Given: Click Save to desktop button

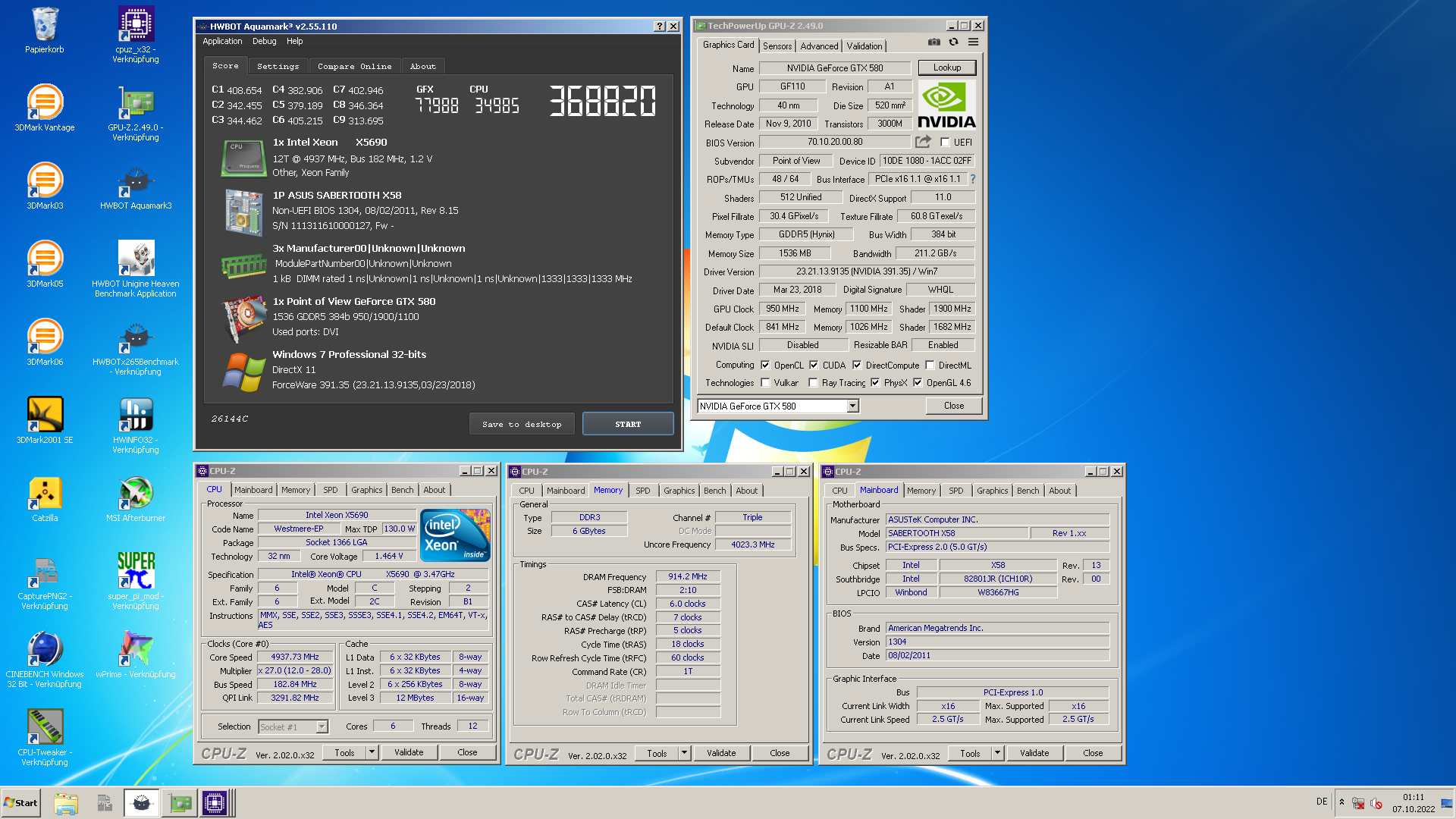Looking at the screenshot, I should pyautogui.click(x=522, y=424).
